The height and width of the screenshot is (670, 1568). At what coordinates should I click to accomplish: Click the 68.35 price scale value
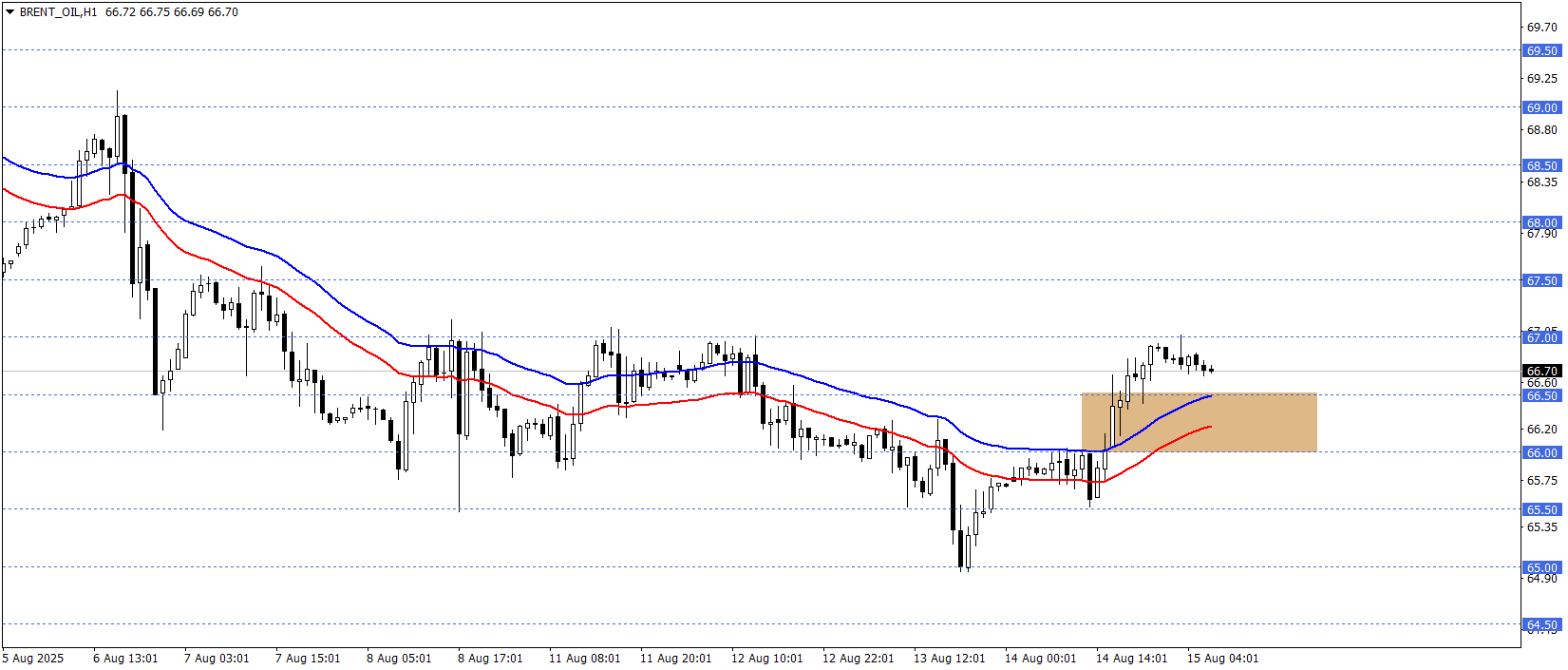tap(1541, 182)
